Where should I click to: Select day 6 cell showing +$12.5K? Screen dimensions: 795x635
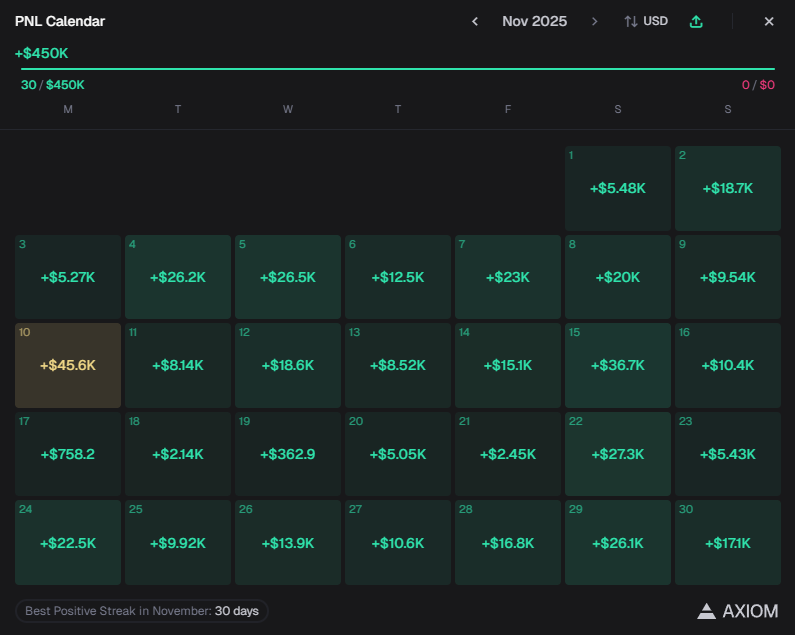coord(398,277)
